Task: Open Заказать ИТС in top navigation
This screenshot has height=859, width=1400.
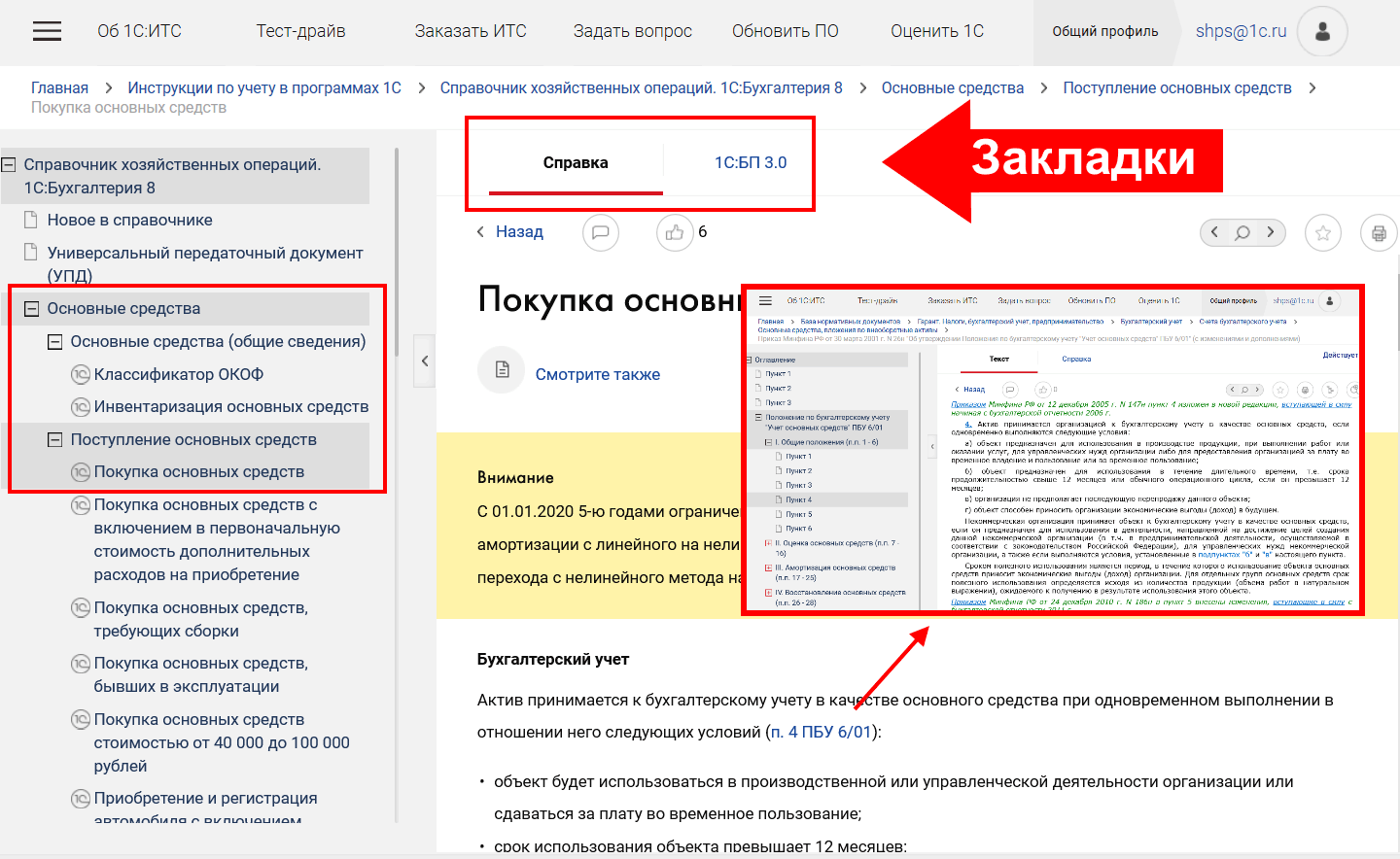Action: tap(471, 31)
